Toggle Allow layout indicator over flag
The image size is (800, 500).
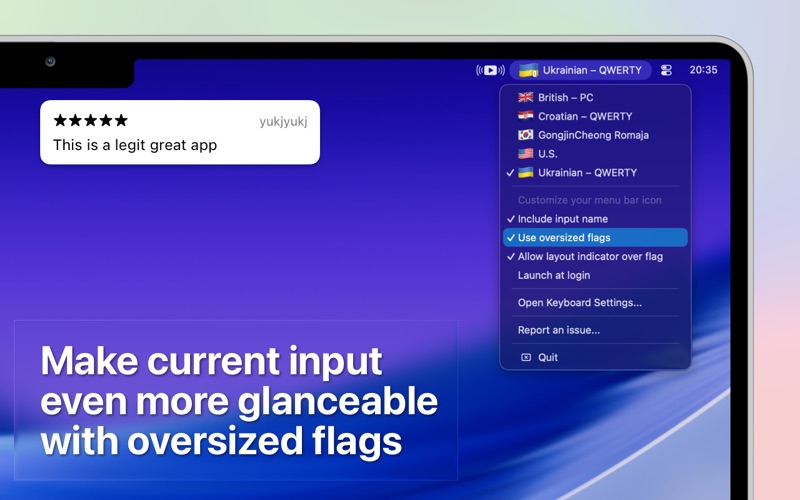[x=595, y=257]
